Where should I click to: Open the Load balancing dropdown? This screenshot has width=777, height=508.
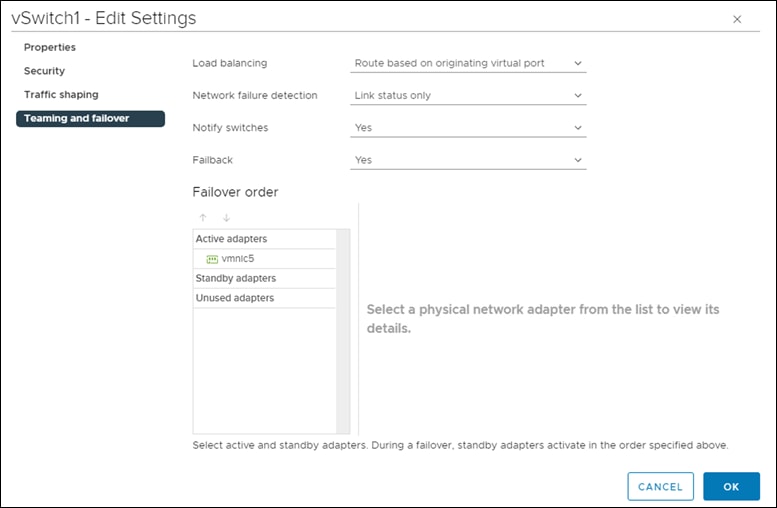point(468,63)
